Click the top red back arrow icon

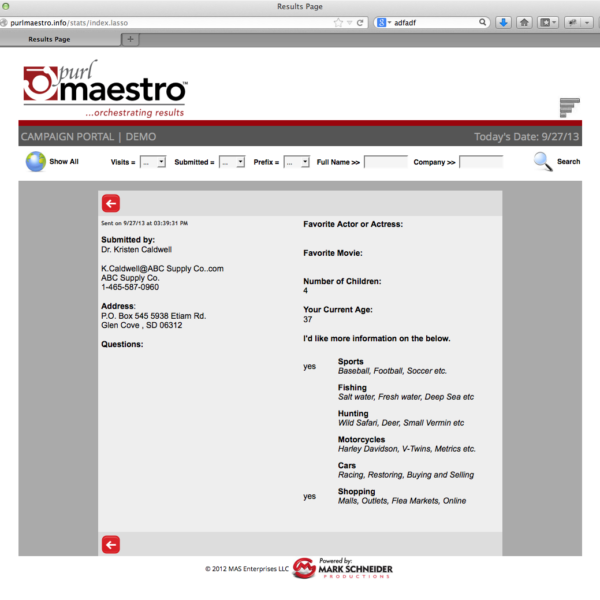(110, 202)
